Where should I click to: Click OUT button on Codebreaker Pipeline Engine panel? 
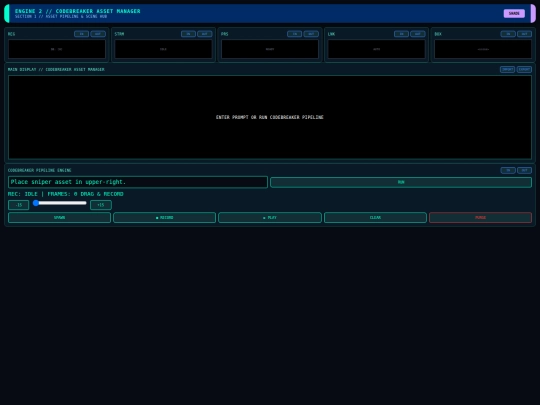coord(525,170)
